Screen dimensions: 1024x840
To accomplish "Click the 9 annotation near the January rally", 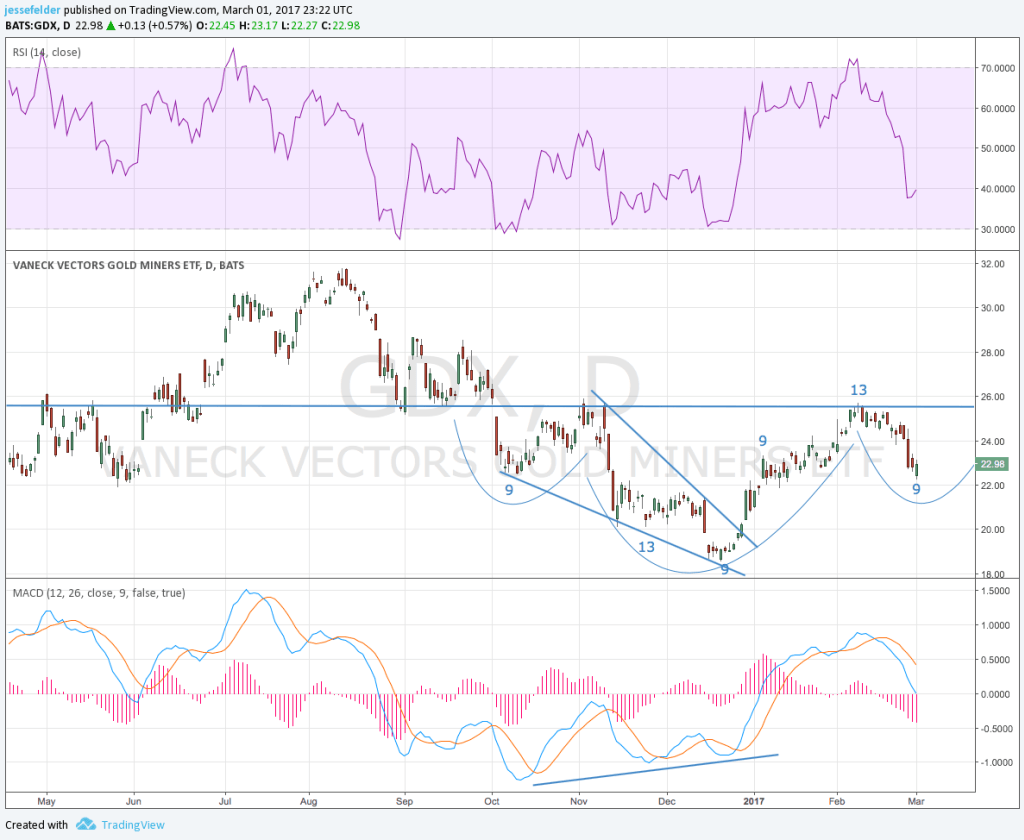I will 762,441.
